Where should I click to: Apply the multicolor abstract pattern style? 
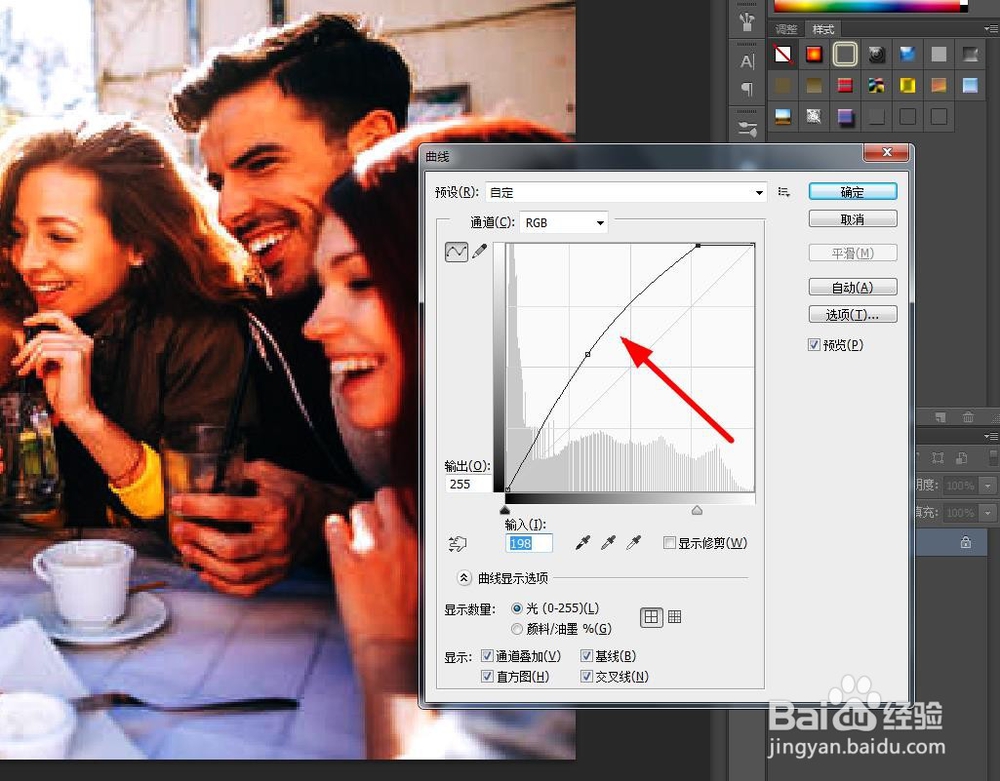click(x=876, y=85)
